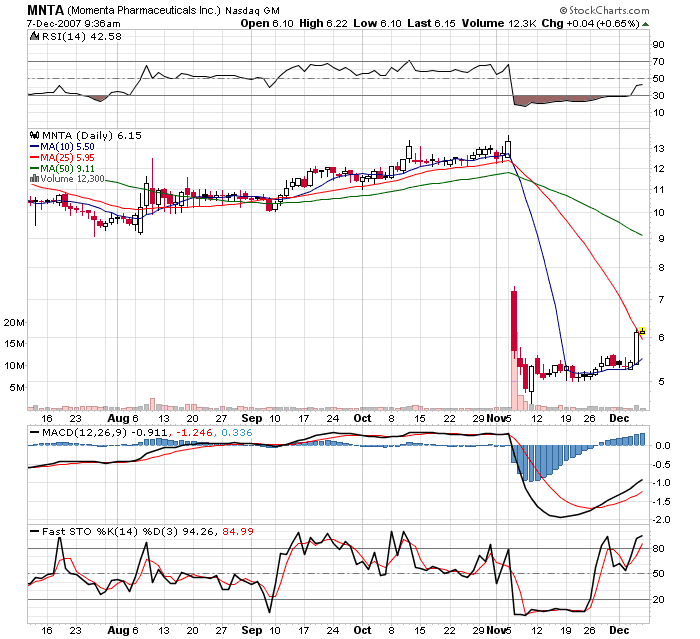Screen dimensions: 700x639
Task: Click the blue MA(10) legend line swatch
Action: point(34,146)
